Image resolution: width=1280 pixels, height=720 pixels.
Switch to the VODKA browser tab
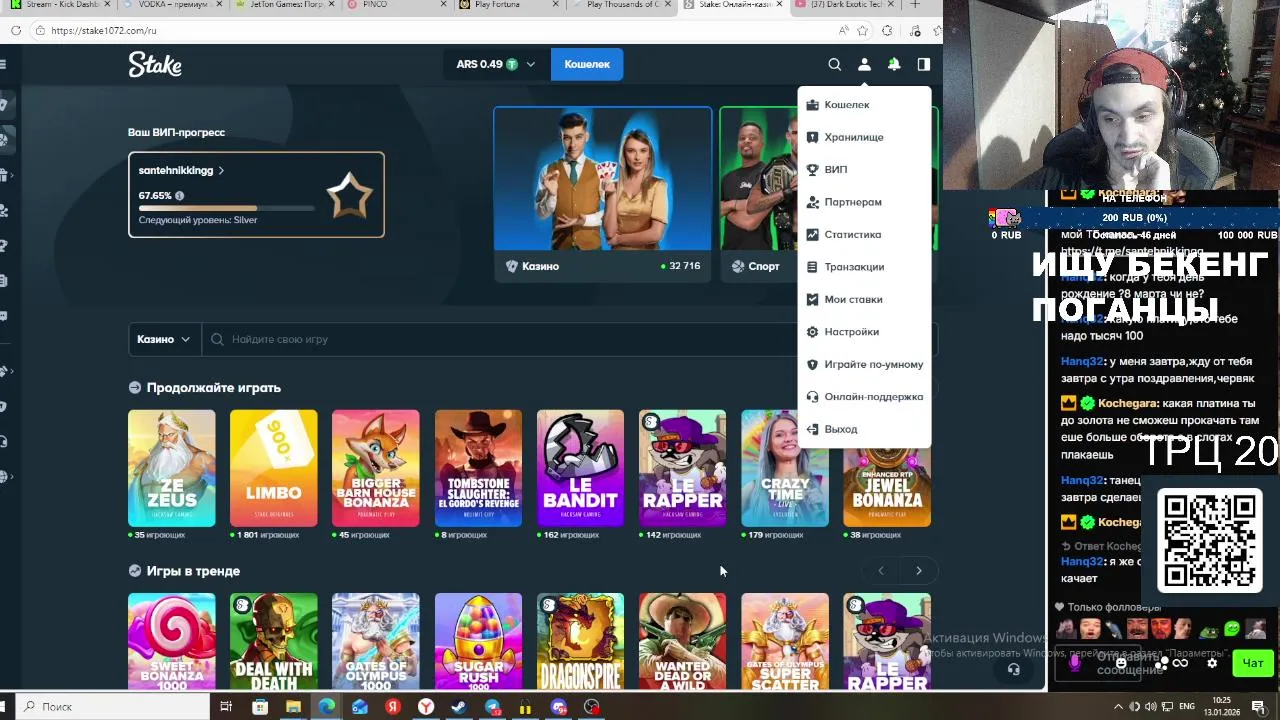172,5
